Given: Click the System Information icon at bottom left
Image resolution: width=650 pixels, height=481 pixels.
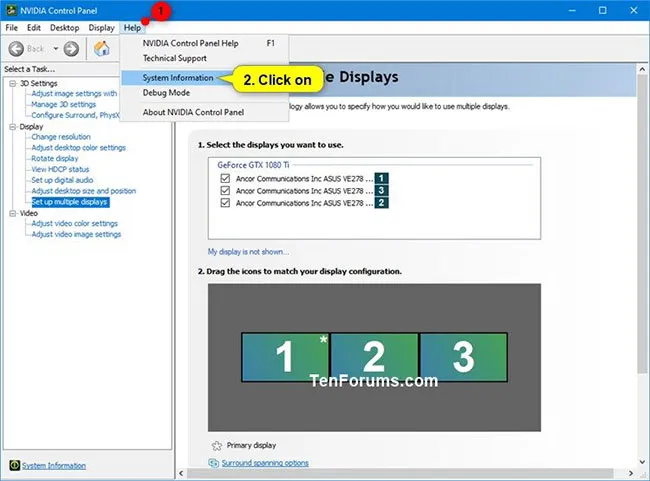Looking at the screenshot, I should (12, 465).
